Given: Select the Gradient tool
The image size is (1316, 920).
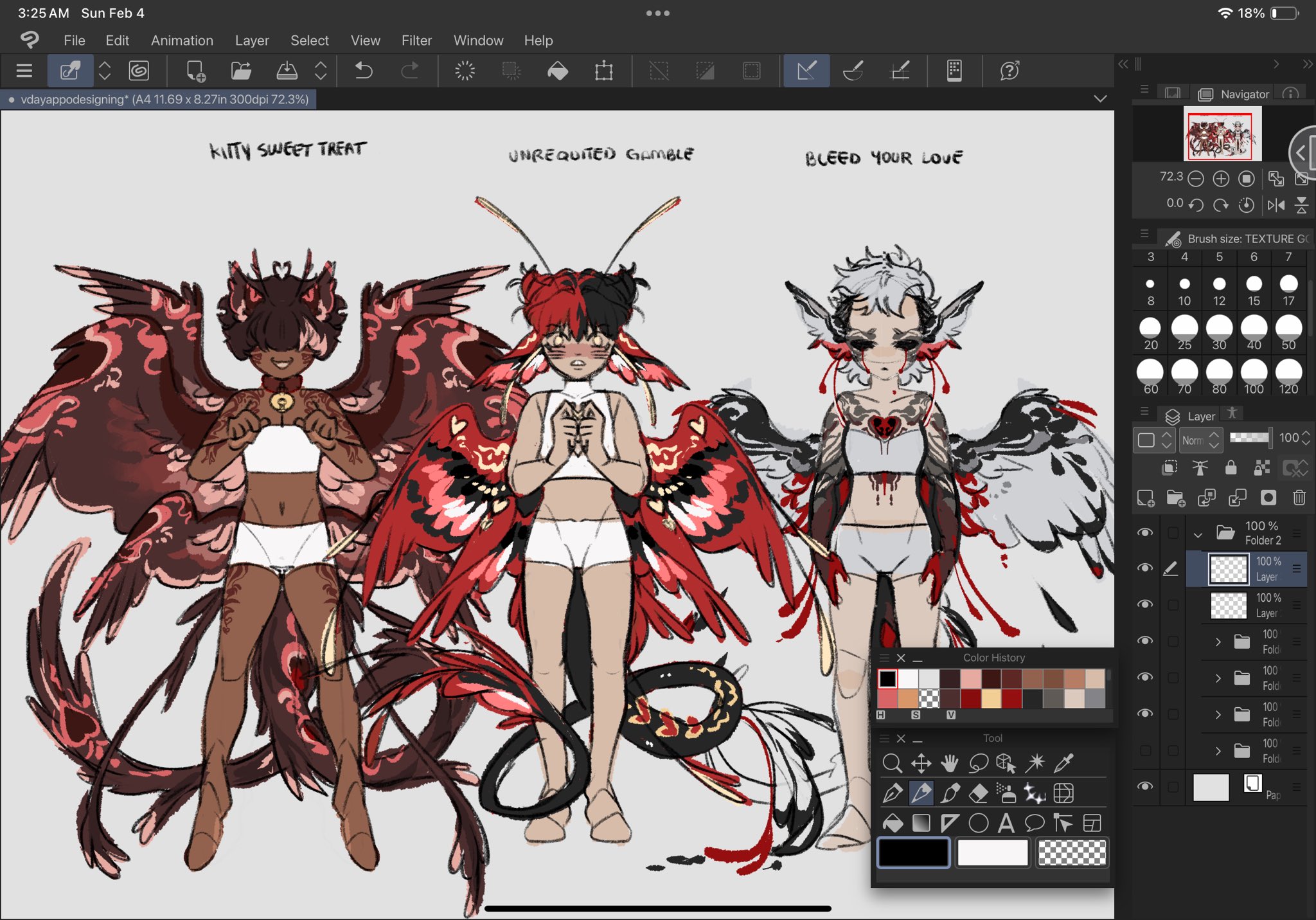Looking at the screenshot, I should [x=921, y=823].
